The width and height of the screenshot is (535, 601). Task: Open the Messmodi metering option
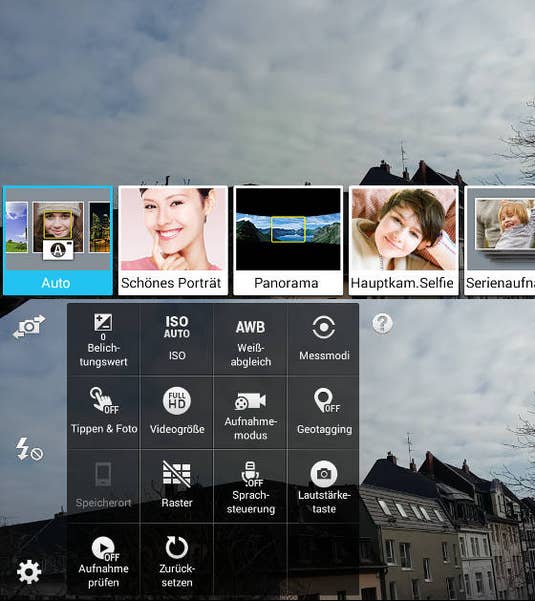point(324,340)
